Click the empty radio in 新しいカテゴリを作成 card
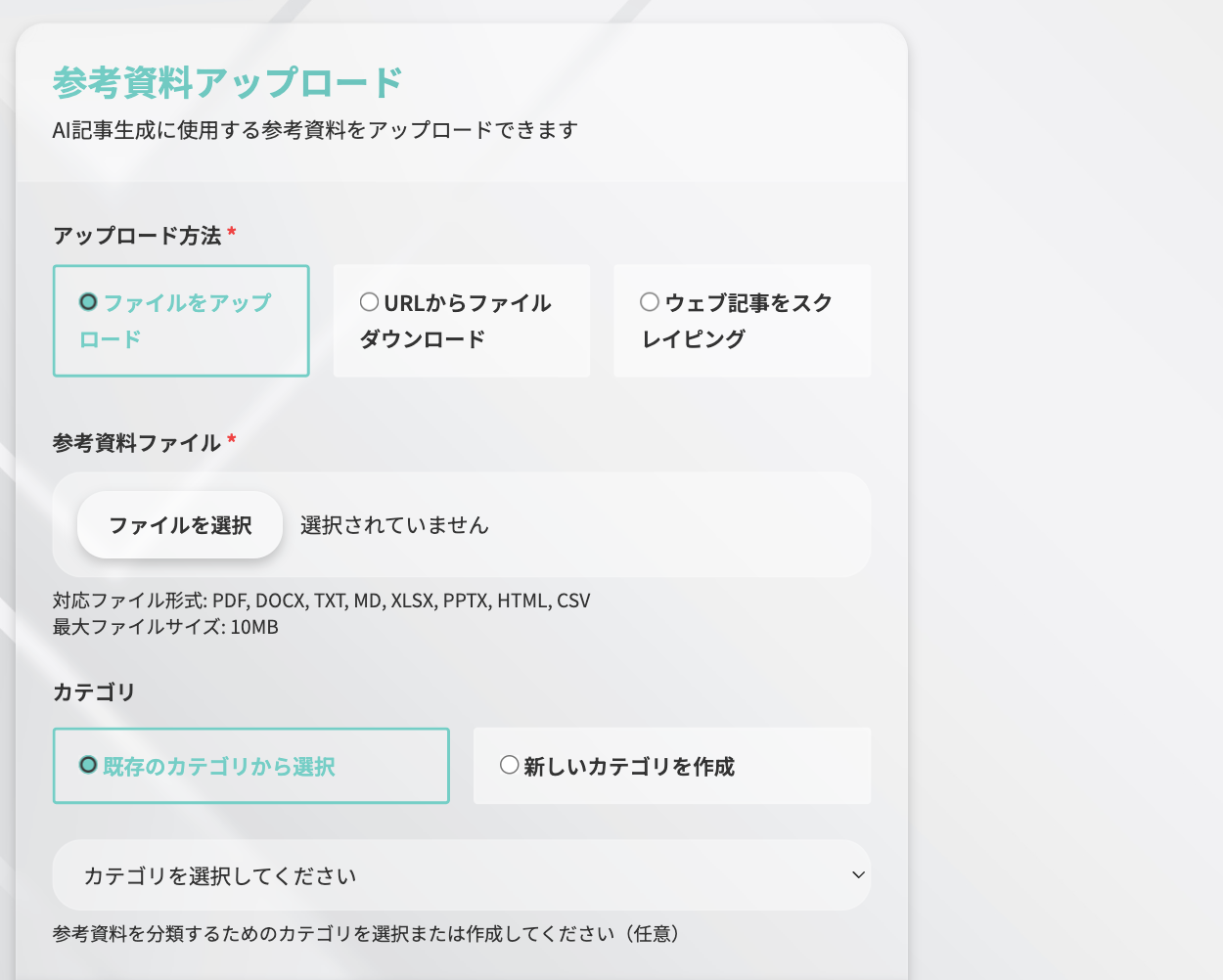Image resolution: width=1223 pixels, height=980 pixels. point(509,765)
